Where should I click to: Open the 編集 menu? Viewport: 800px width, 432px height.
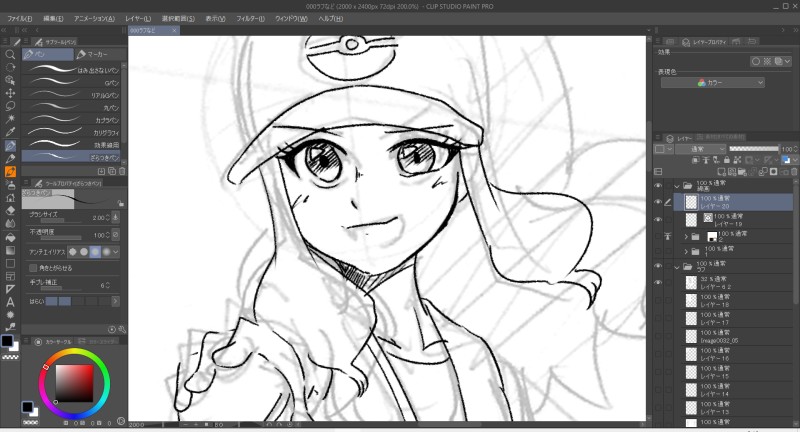(53, 18)
